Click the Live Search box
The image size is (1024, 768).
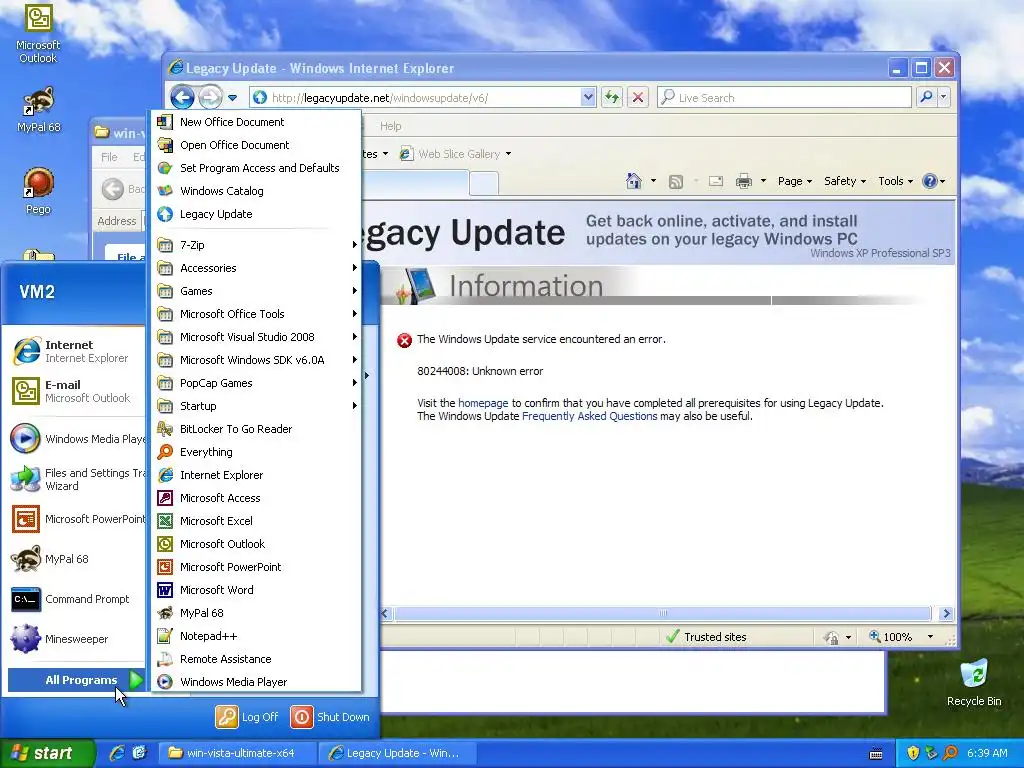point(784,98)
